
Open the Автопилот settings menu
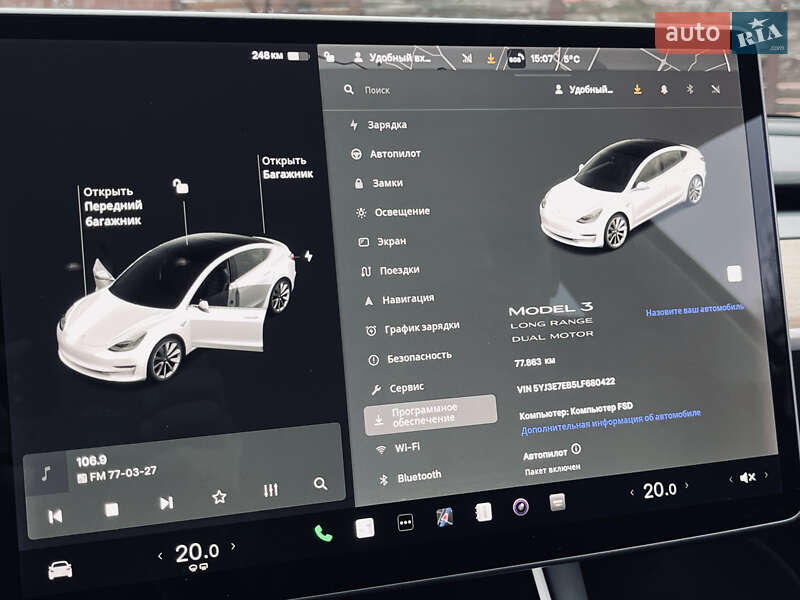pos(386,154)
